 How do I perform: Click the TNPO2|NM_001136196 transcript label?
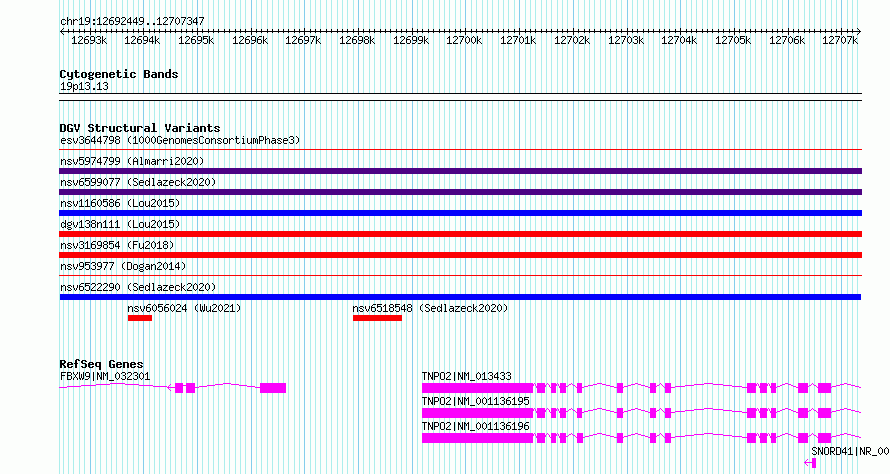click(x=476, y=426)
